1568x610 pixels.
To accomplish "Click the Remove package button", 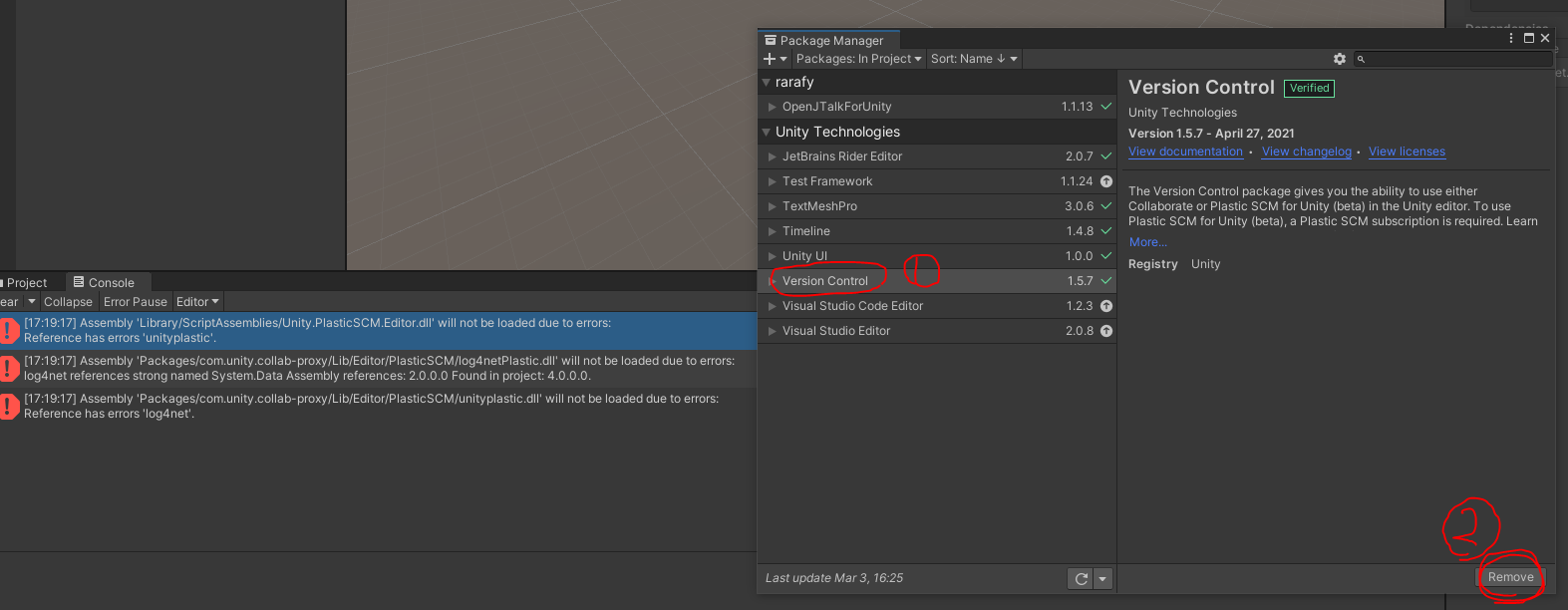I will [1510, 577].
